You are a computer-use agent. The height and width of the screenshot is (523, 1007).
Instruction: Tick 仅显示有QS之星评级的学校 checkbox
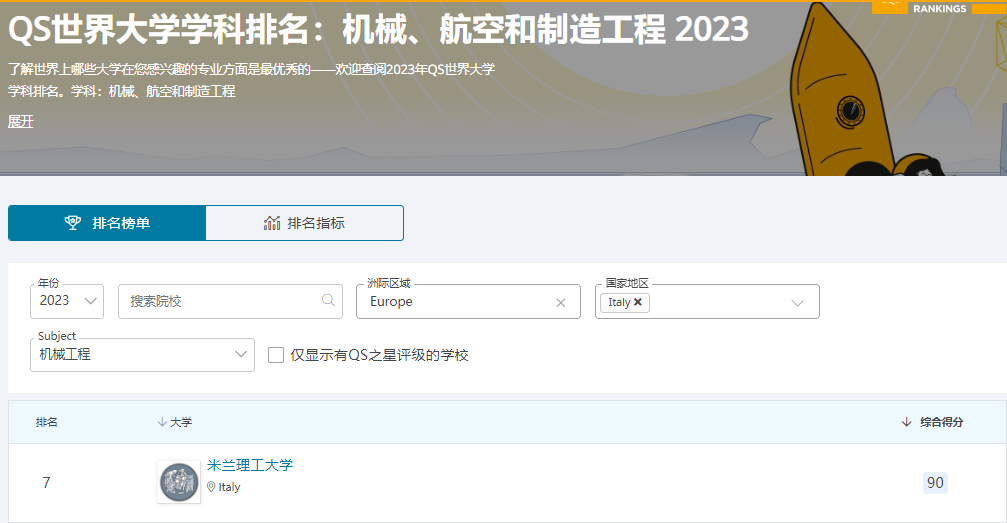(x=276, y=355)
